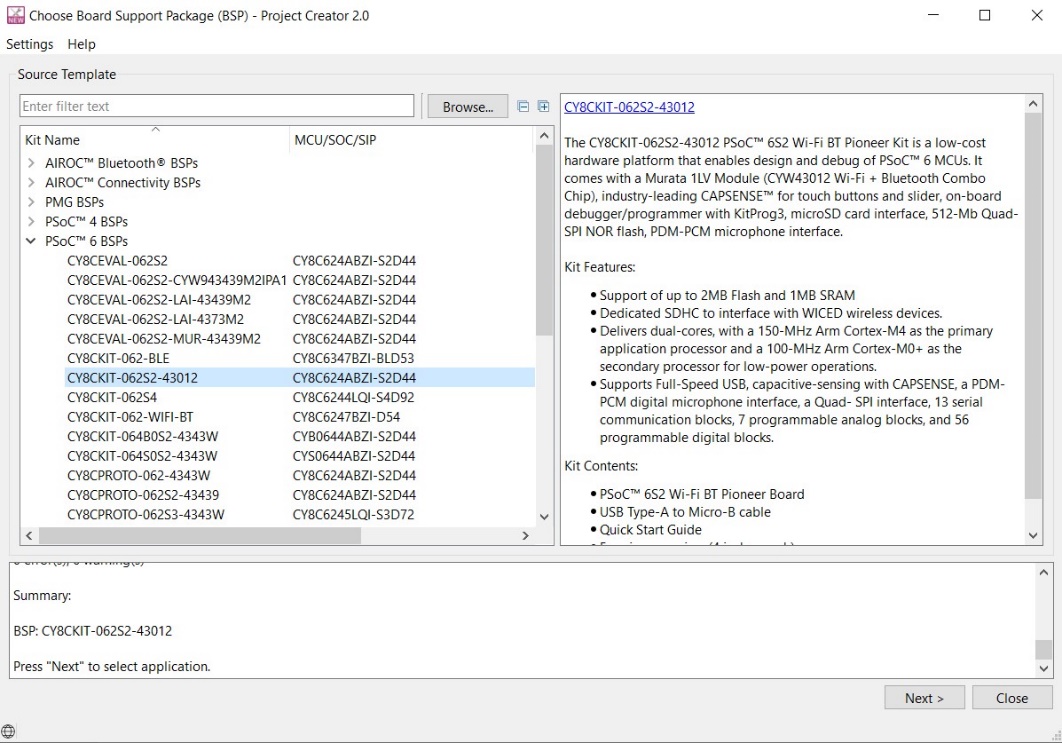Click description pane scroll down arrow
The image size is (1062, 743).
click(1032, 535)
